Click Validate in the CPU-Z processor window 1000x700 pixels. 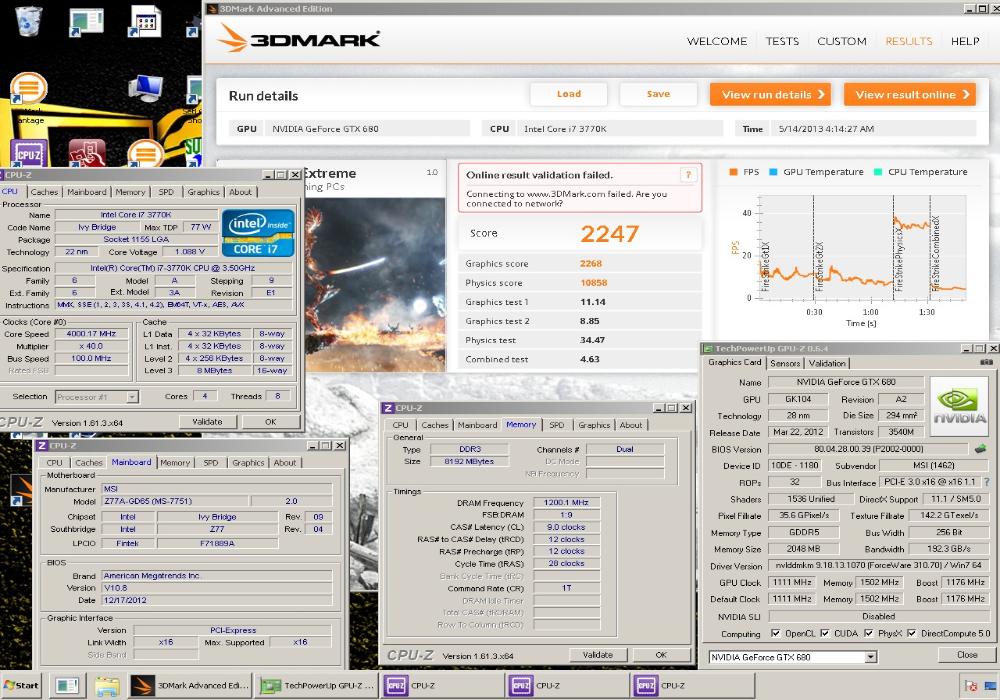point(207,421)
